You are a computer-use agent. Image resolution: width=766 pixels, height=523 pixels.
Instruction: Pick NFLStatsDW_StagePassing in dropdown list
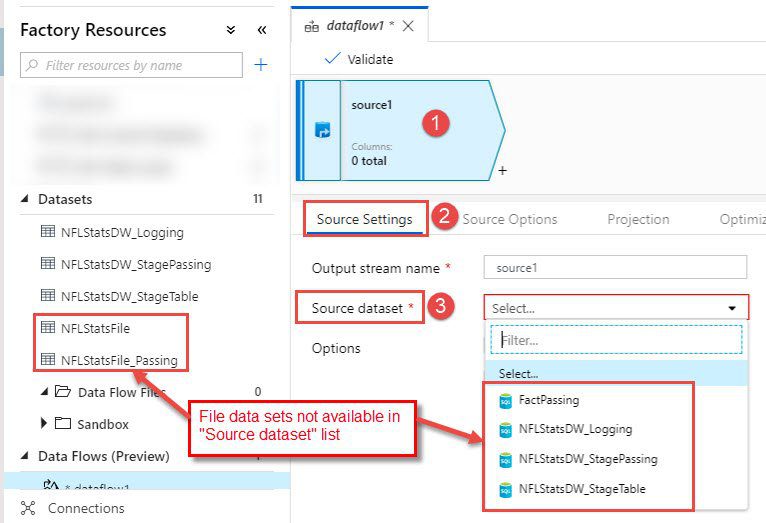[x=588, y=459]
